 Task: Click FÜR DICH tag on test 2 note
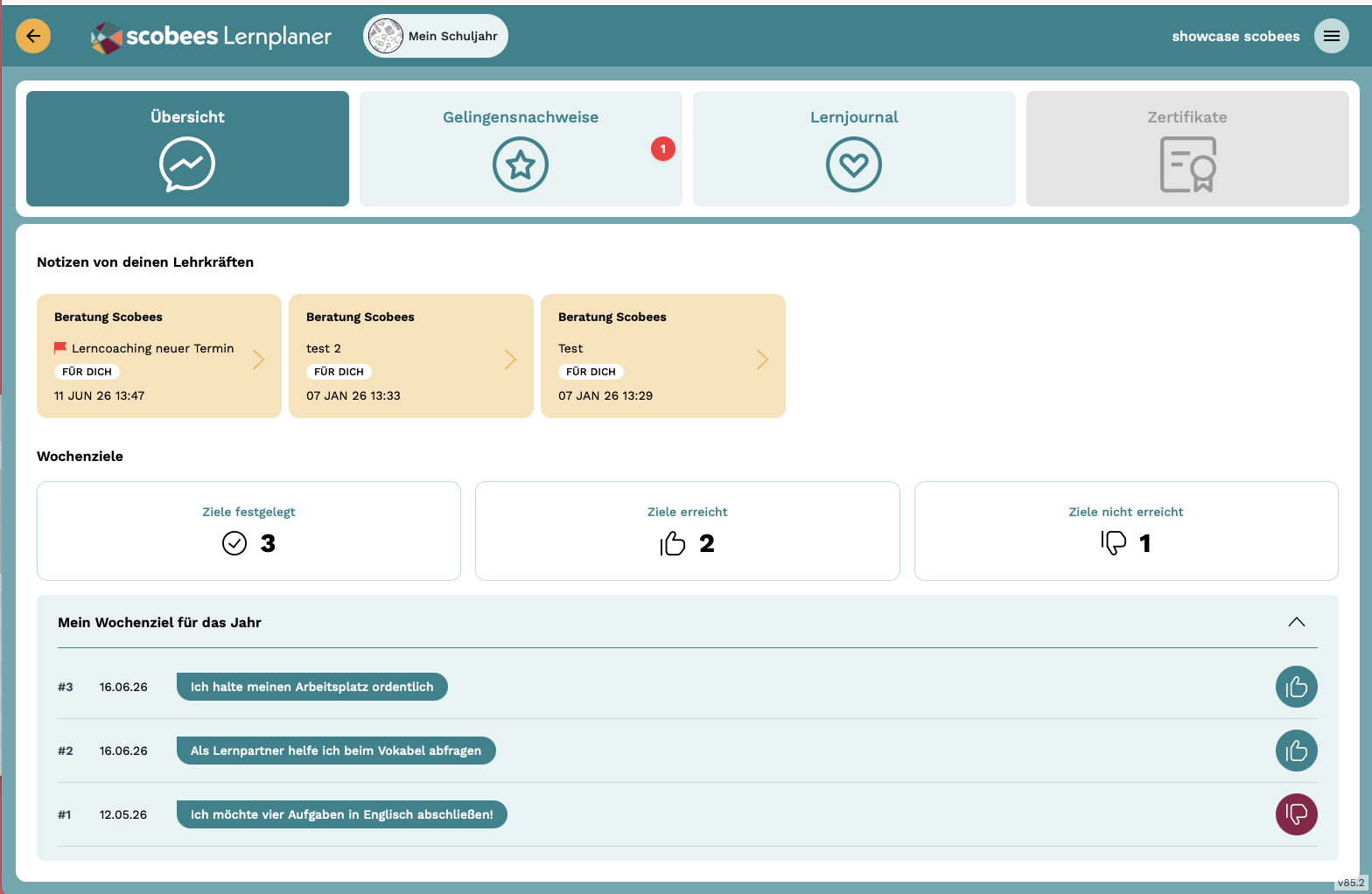(x=339, y=372)
